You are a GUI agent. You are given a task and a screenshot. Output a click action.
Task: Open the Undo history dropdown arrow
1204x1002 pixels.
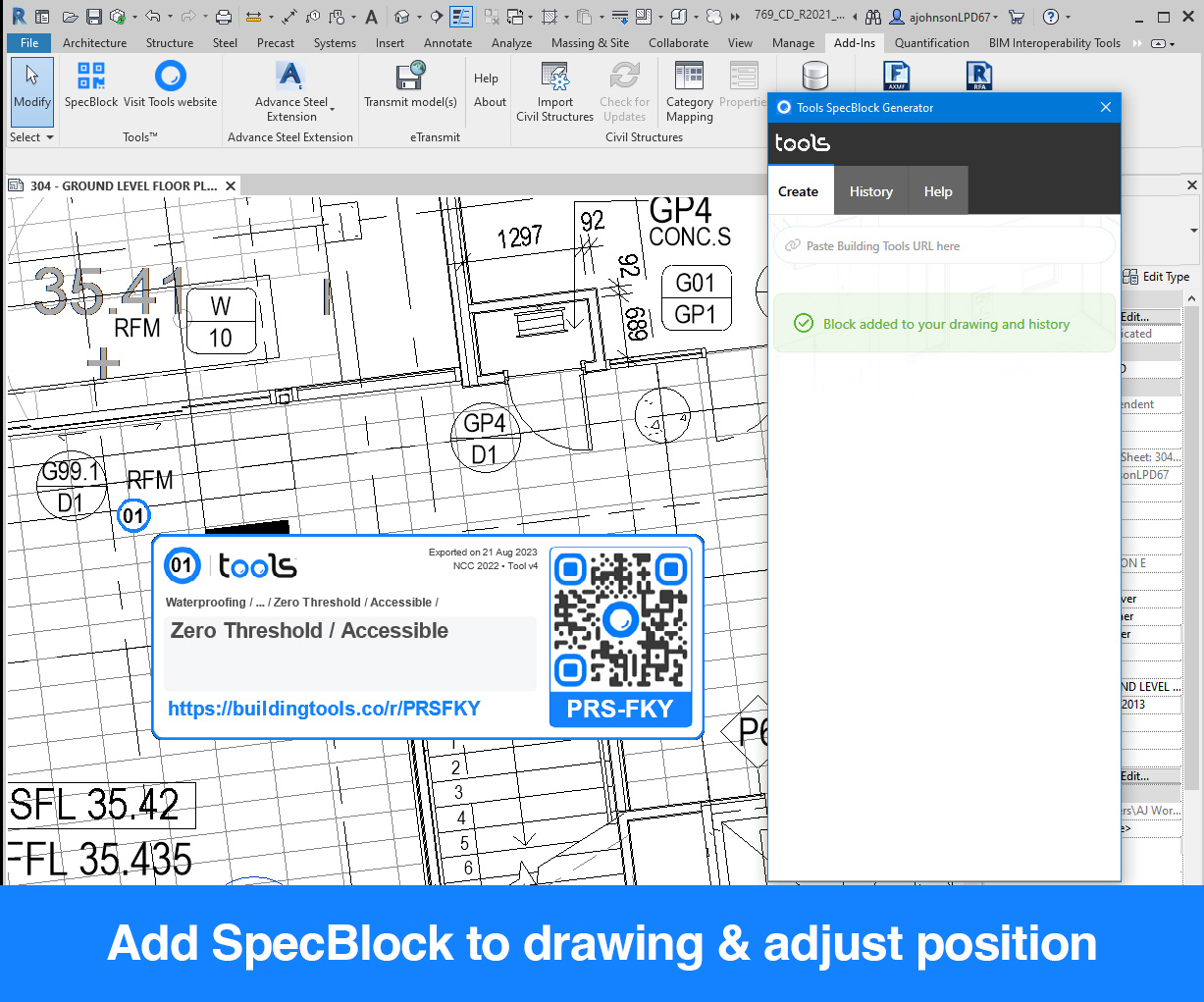tap(169, 17)
